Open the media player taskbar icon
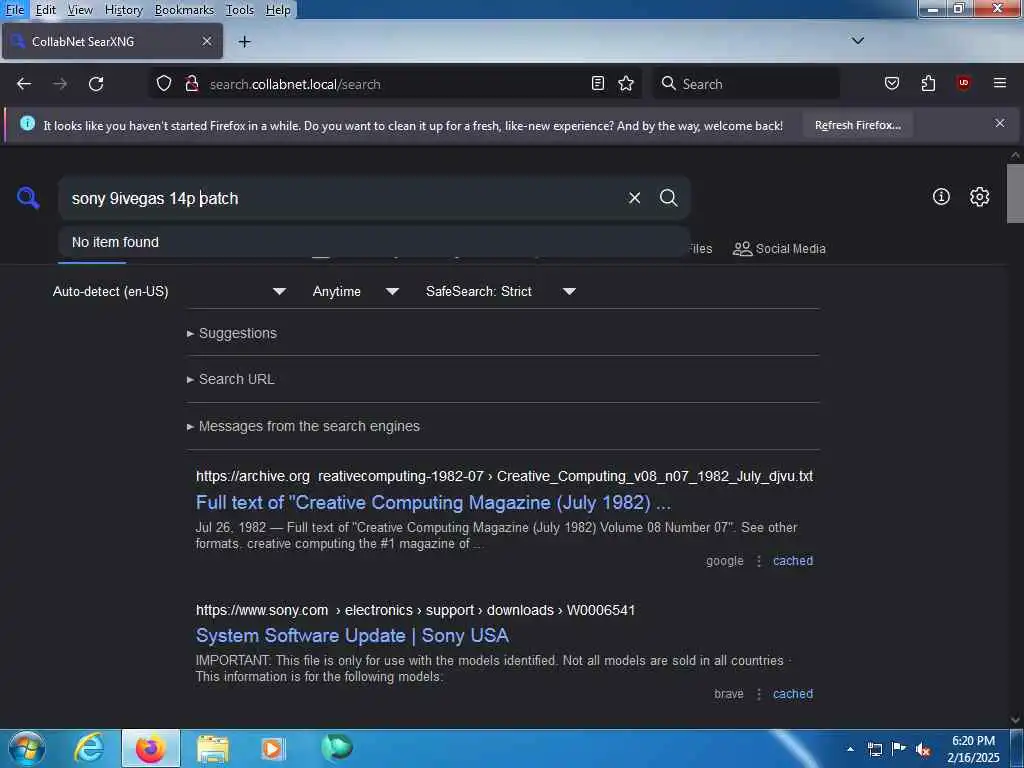Screen dimensions: 1024x768 tap(272, 749)
